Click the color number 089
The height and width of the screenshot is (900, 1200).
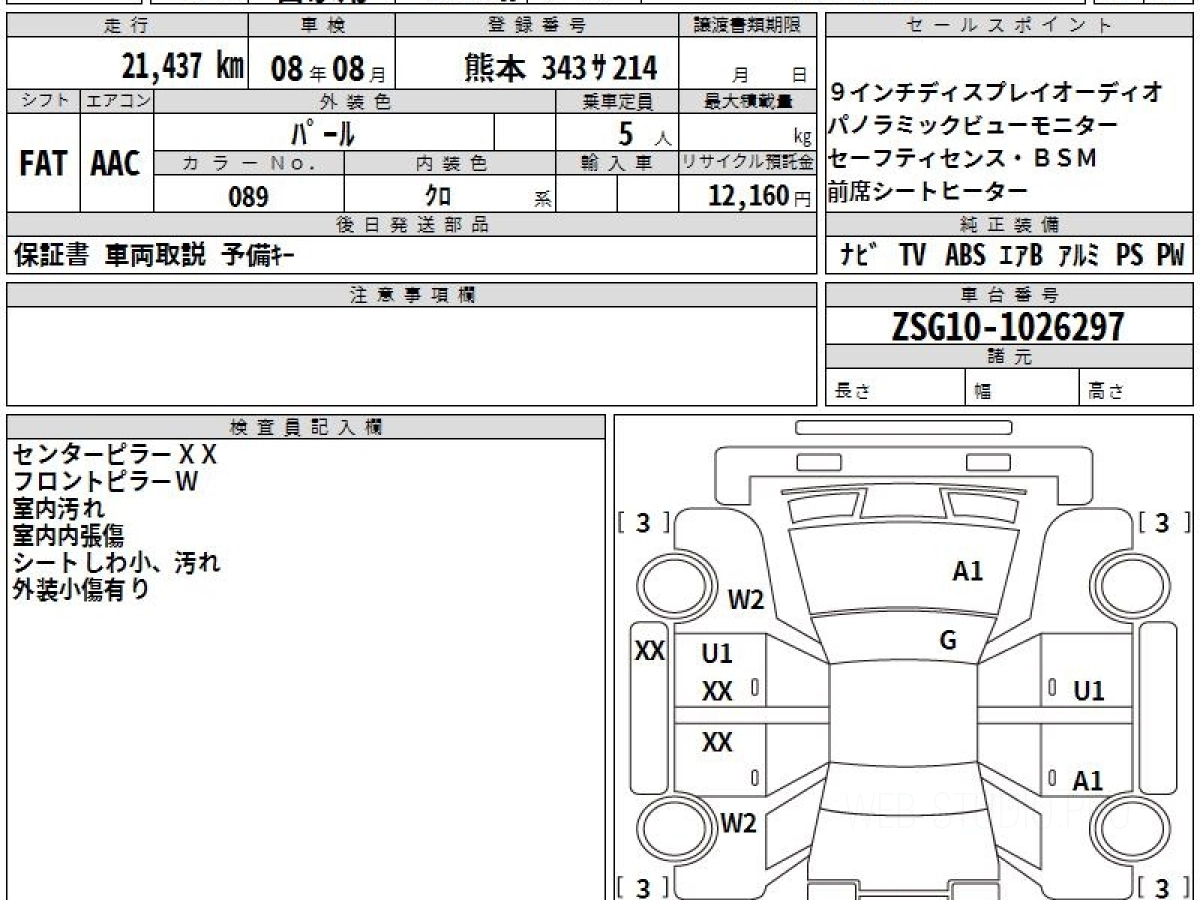[x=248, y=197]
